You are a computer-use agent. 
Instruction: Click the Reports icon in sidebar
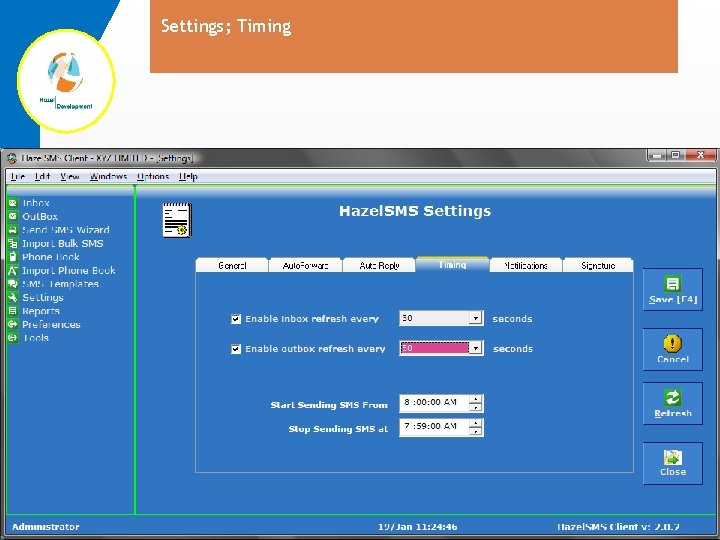[x=13, y=310]
